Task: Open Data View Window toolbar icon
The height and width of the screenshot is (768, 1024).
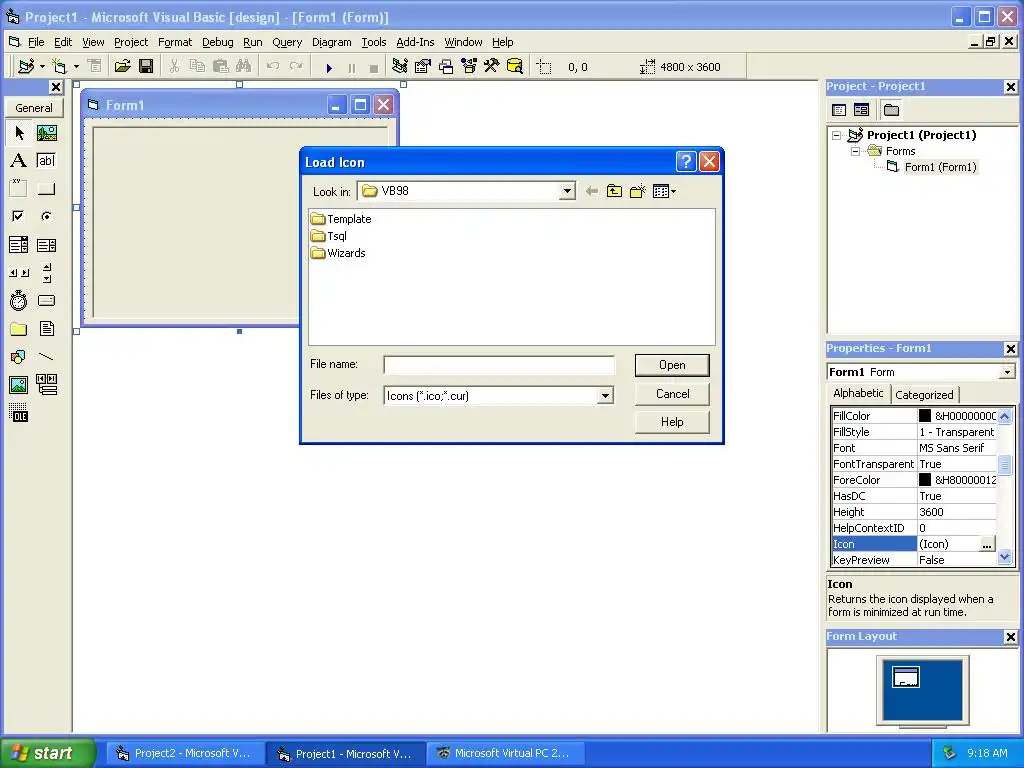Action: coord(515,66)
